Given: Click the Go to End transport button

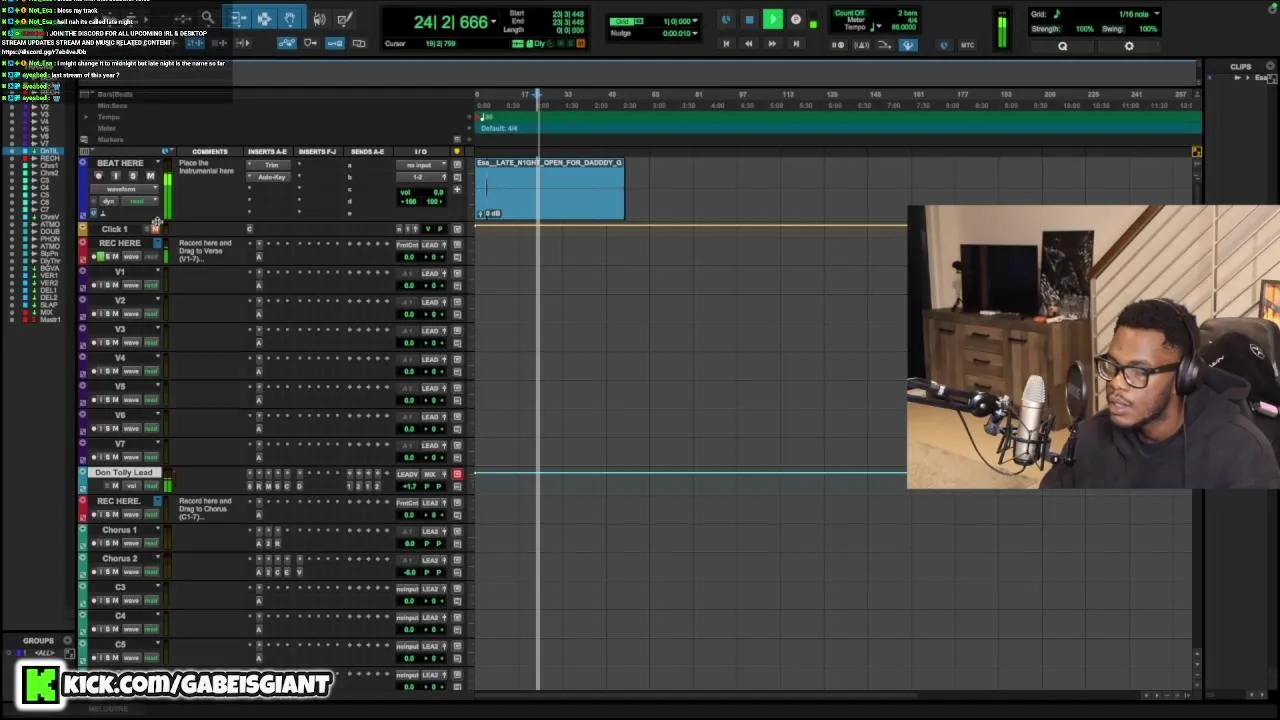Looking at the screenshot, I should [x=796, y=44].
